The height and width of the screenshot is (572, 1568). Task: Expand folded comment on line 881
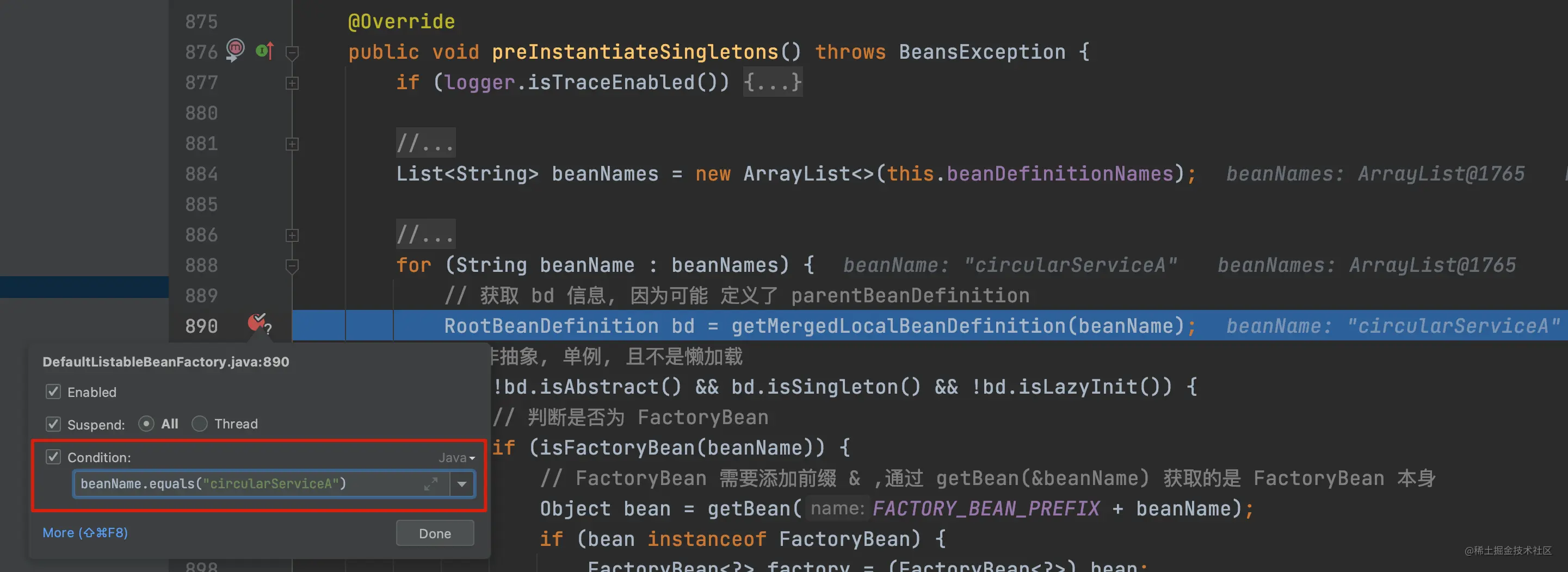tap(292, 144)
